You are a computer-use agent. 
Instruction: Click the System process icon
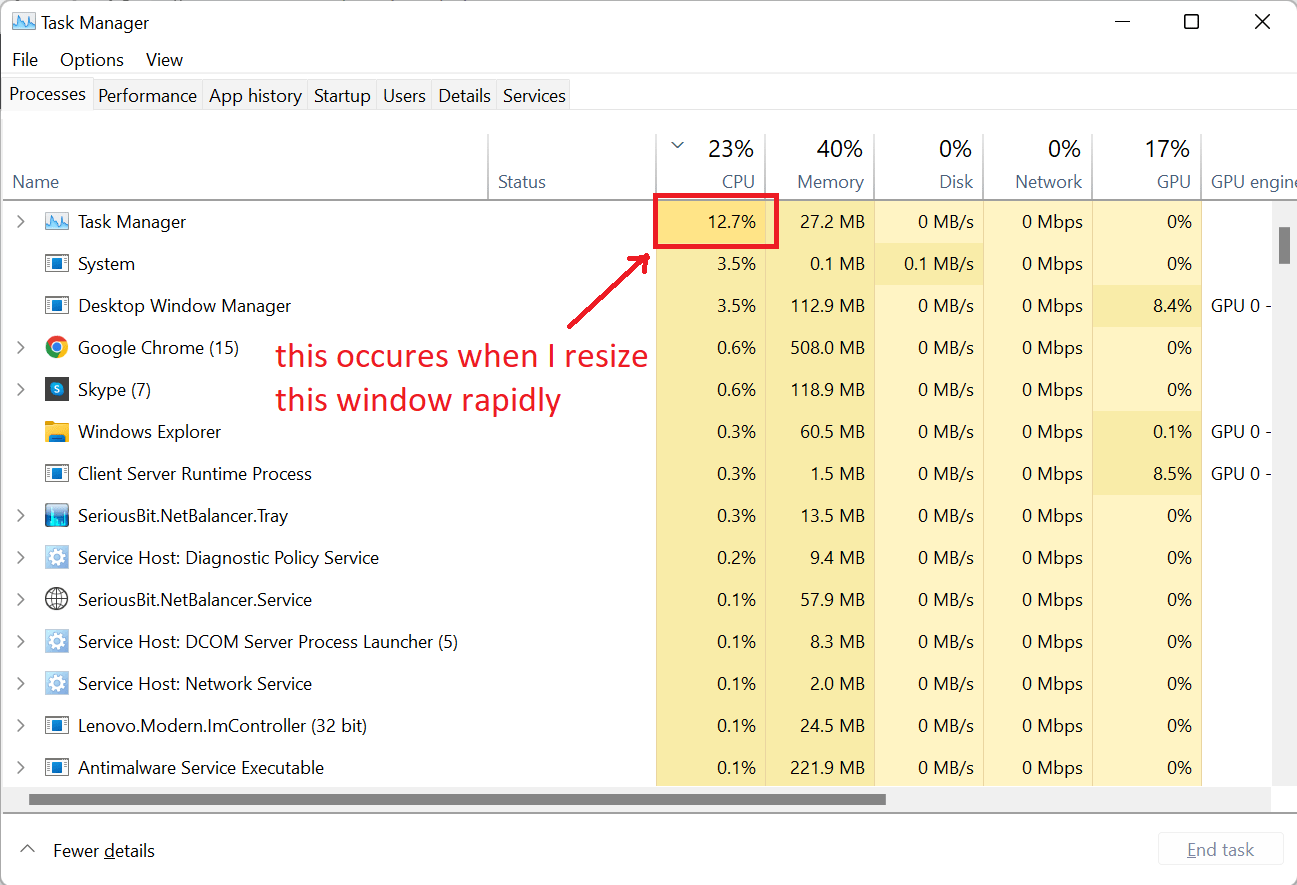click(x=56, y=264)
